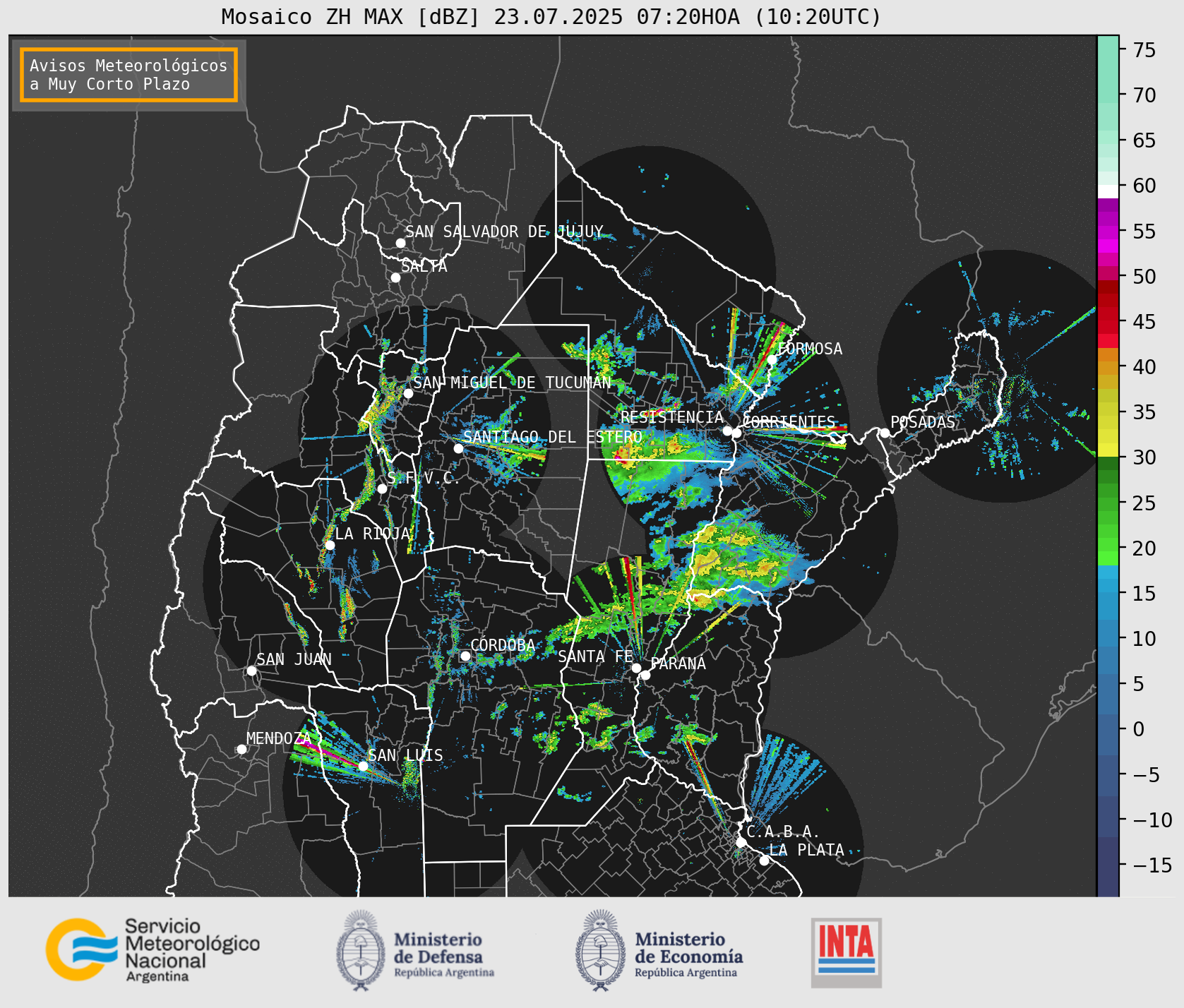Viewport: 1184px width, 1008px height.
Task: Select the La Rioja city marker
Action: [330, 545]
